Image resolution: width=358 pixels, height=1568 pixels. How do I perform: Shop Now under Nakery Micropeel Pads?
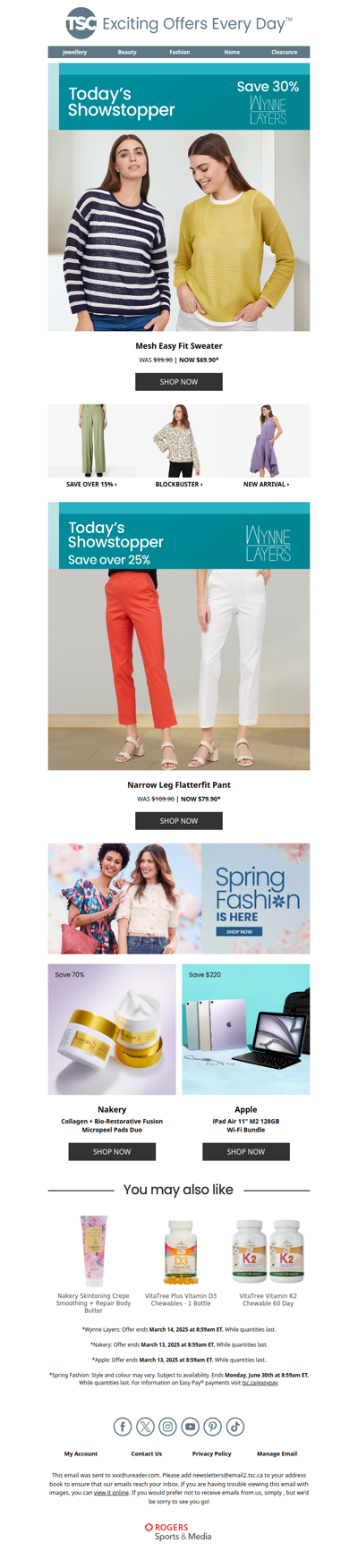click(112, 1152)
